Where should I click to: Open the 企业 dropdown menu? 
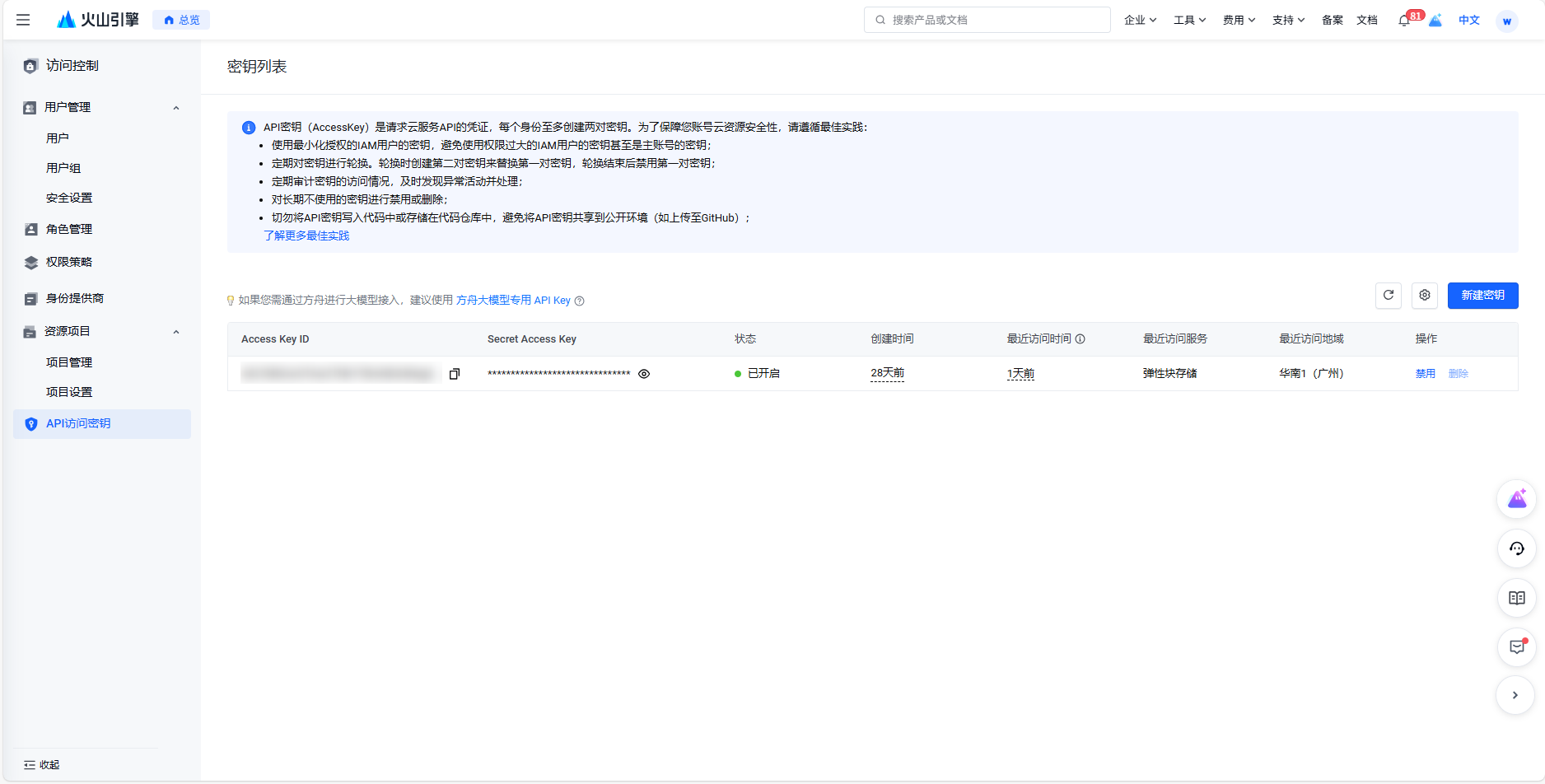[1140, 20]
